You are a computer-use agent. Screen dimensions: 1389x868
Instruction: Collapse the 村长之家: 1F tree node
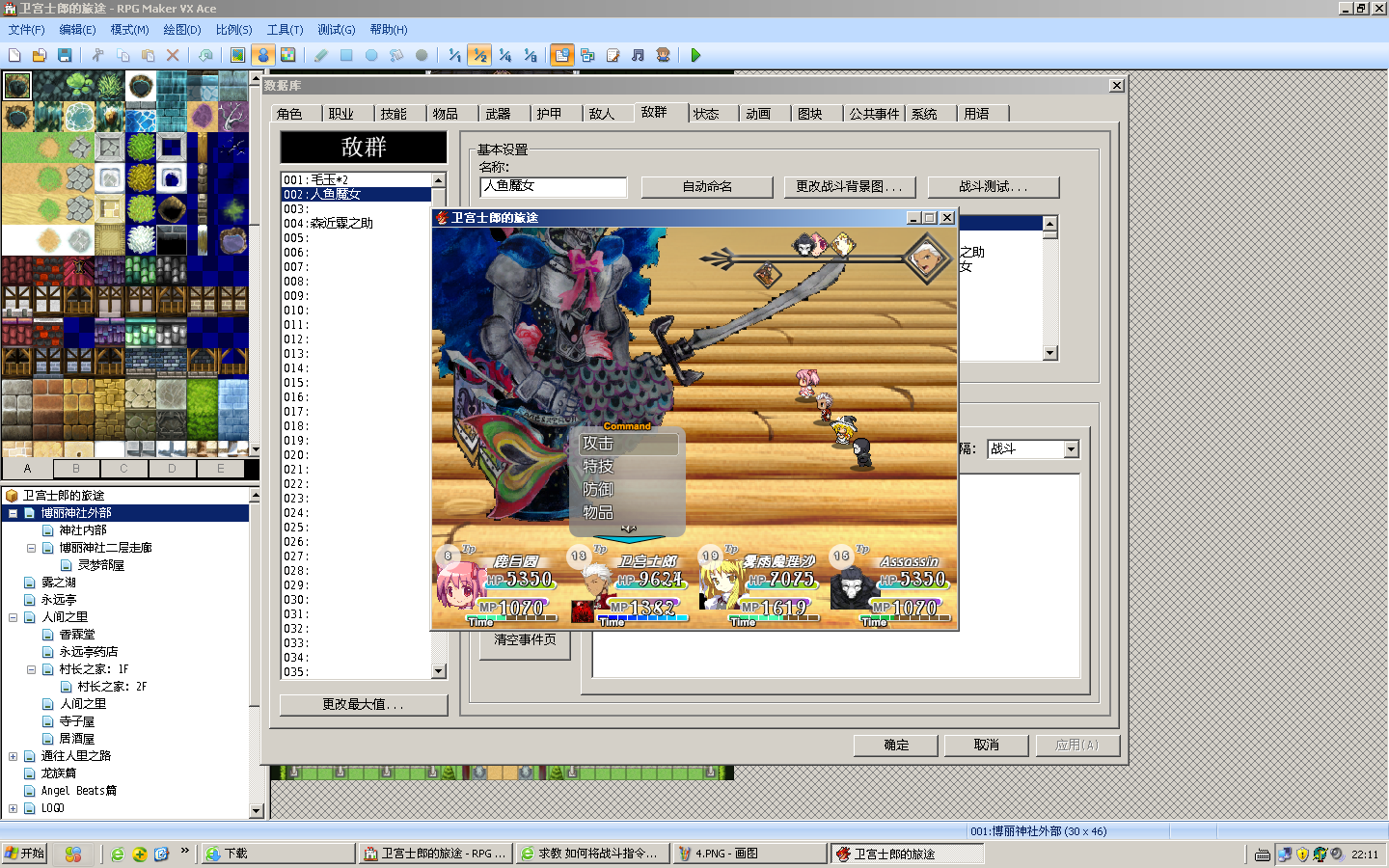pyautogui.click(x=32, y=669)
